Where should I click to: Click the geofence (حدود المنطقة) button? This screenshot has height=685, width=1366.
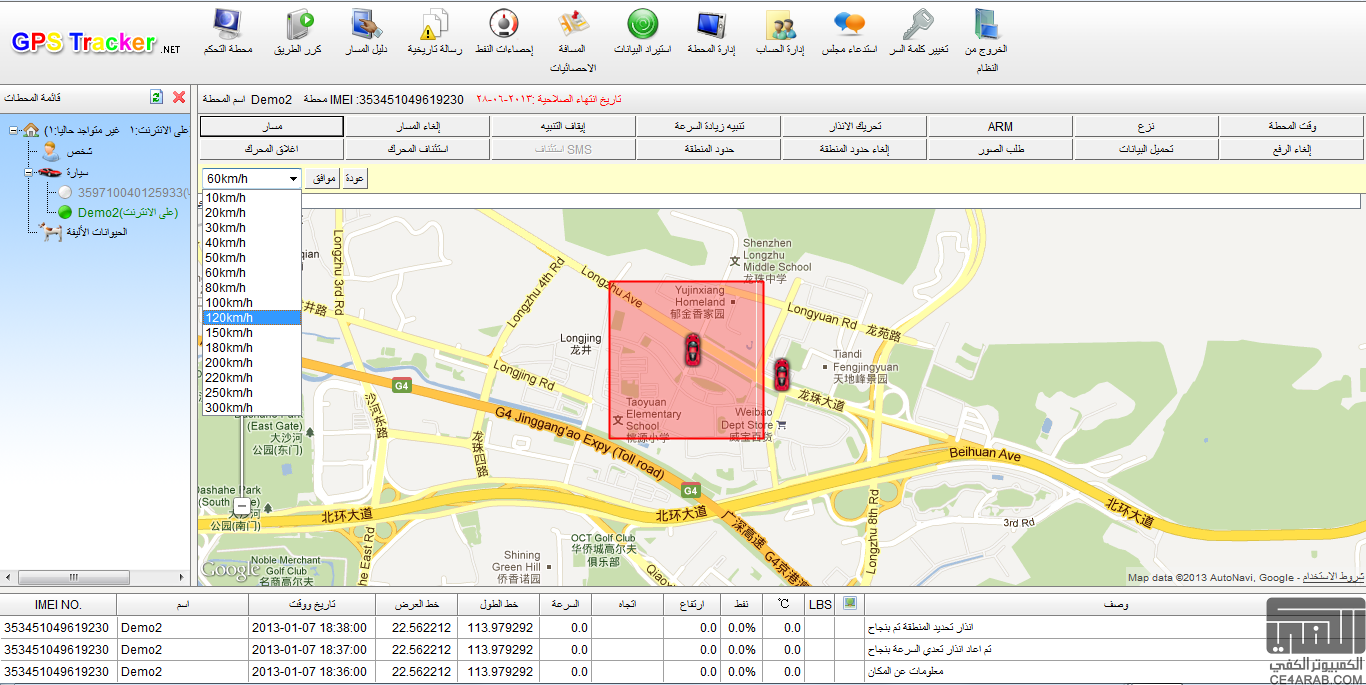pyautogui.click(x=709, y=149)
